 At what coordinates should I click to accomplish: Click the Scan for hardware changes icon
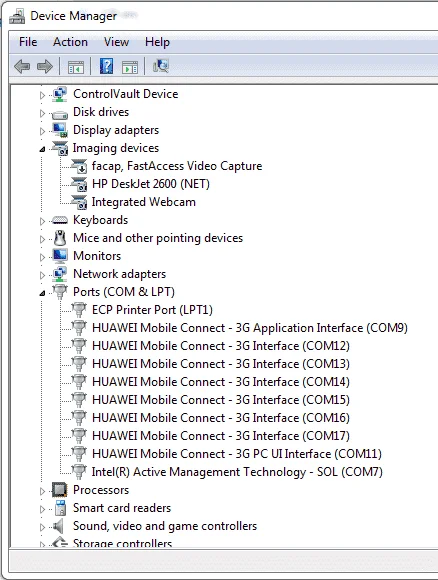[x=161, y=66]
